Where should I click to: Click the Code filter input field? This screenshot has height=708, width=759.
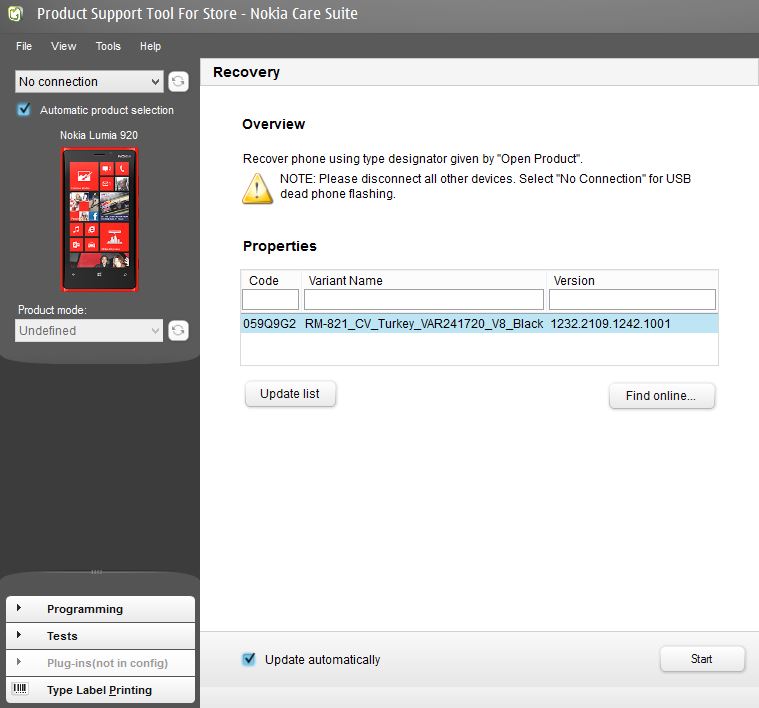click(x=270, y=300)
